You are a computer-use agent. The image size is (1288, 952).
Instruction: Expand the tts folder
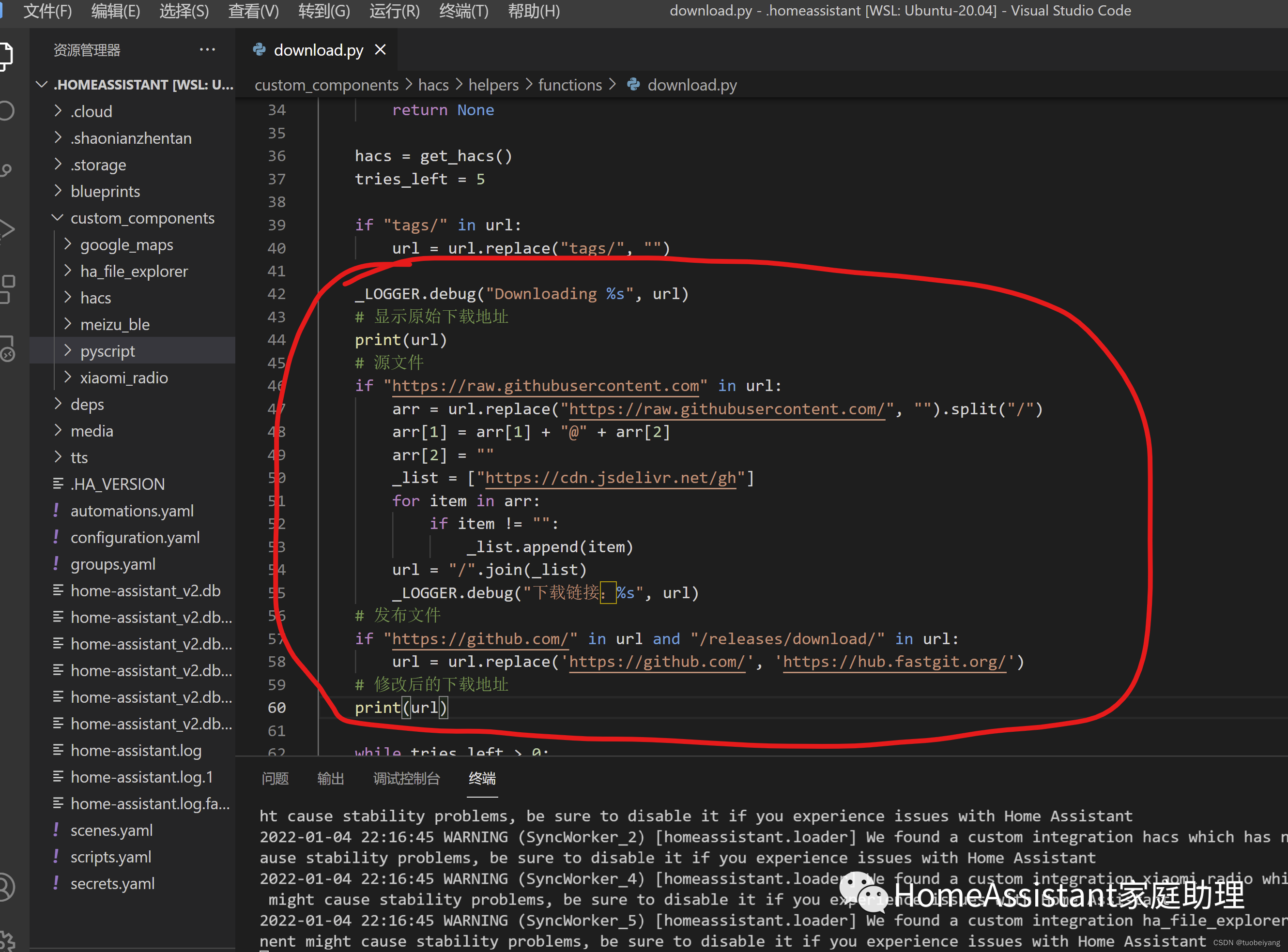133,457
